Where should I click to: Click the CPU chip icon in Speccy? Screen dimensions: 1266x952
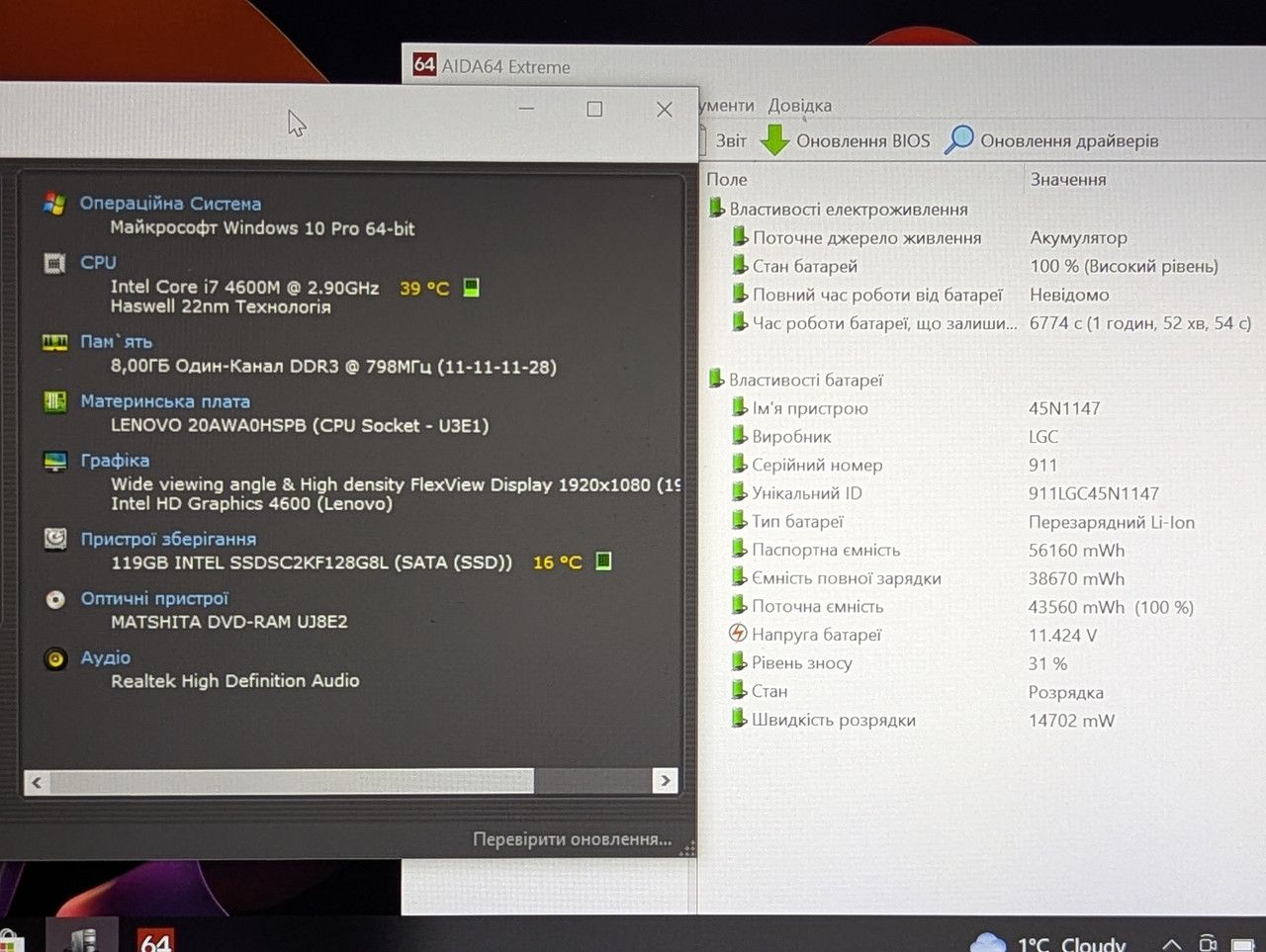click(x=54, y=263)
